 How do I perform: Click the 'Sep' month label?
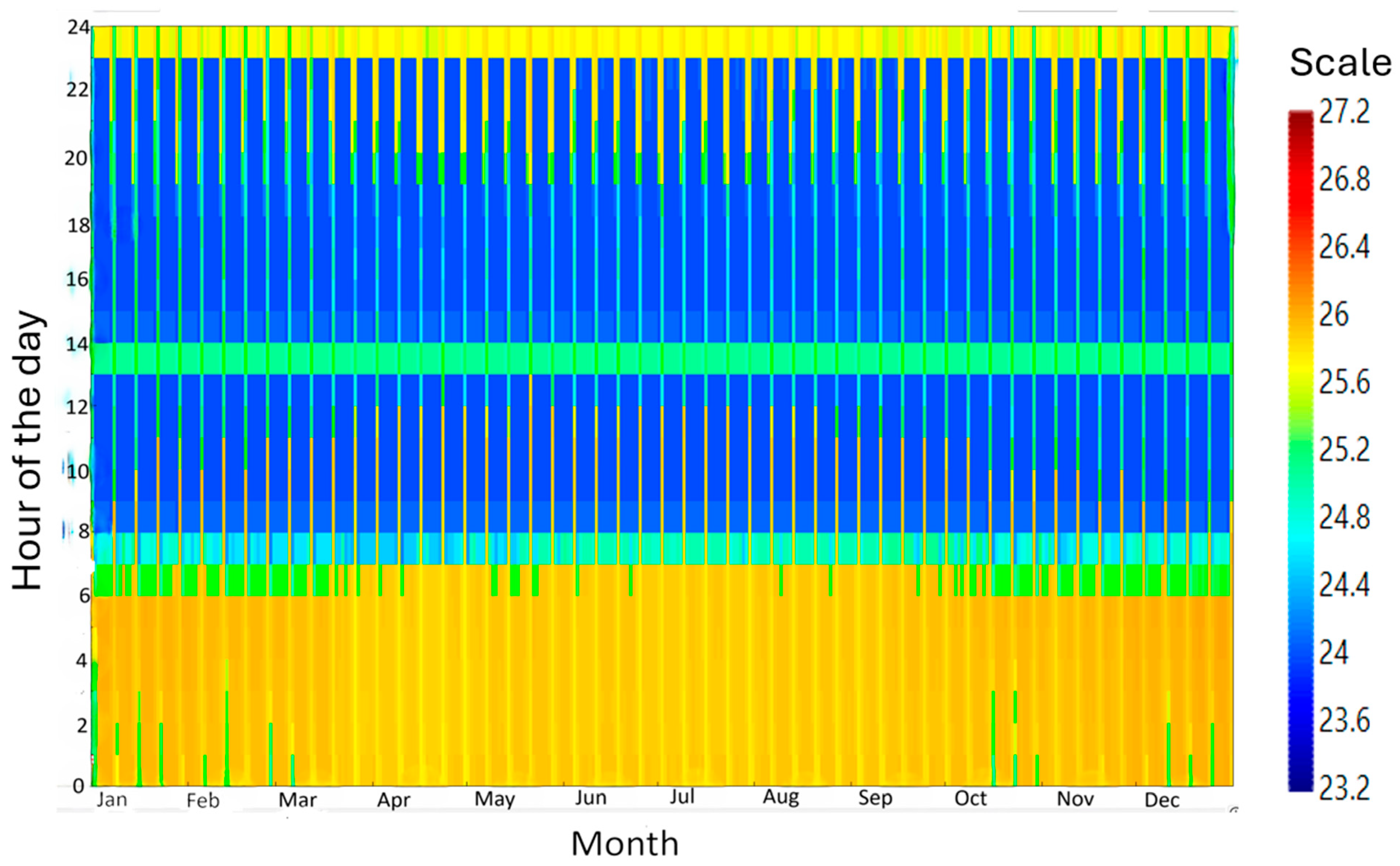click(x=875, y=798)
